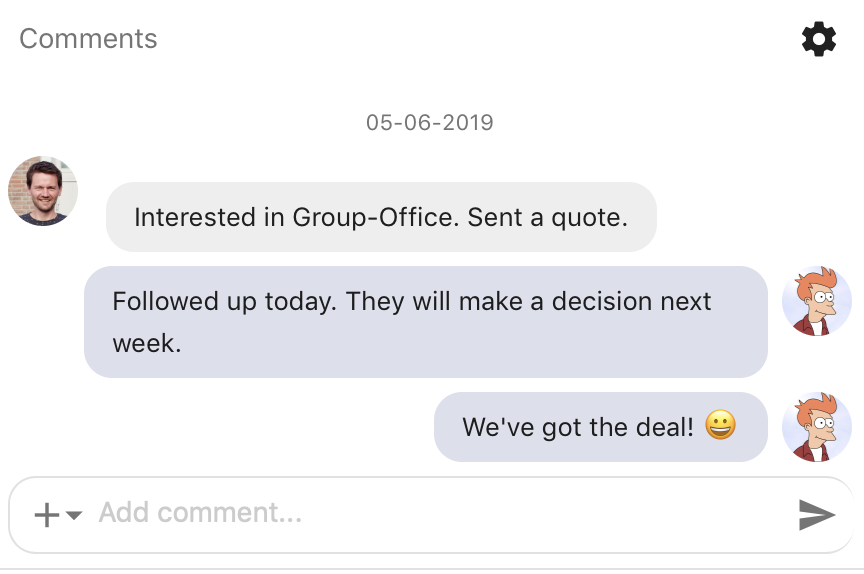
Task: Click the photo avatar of the smiling man
Action: pos(43,191)
